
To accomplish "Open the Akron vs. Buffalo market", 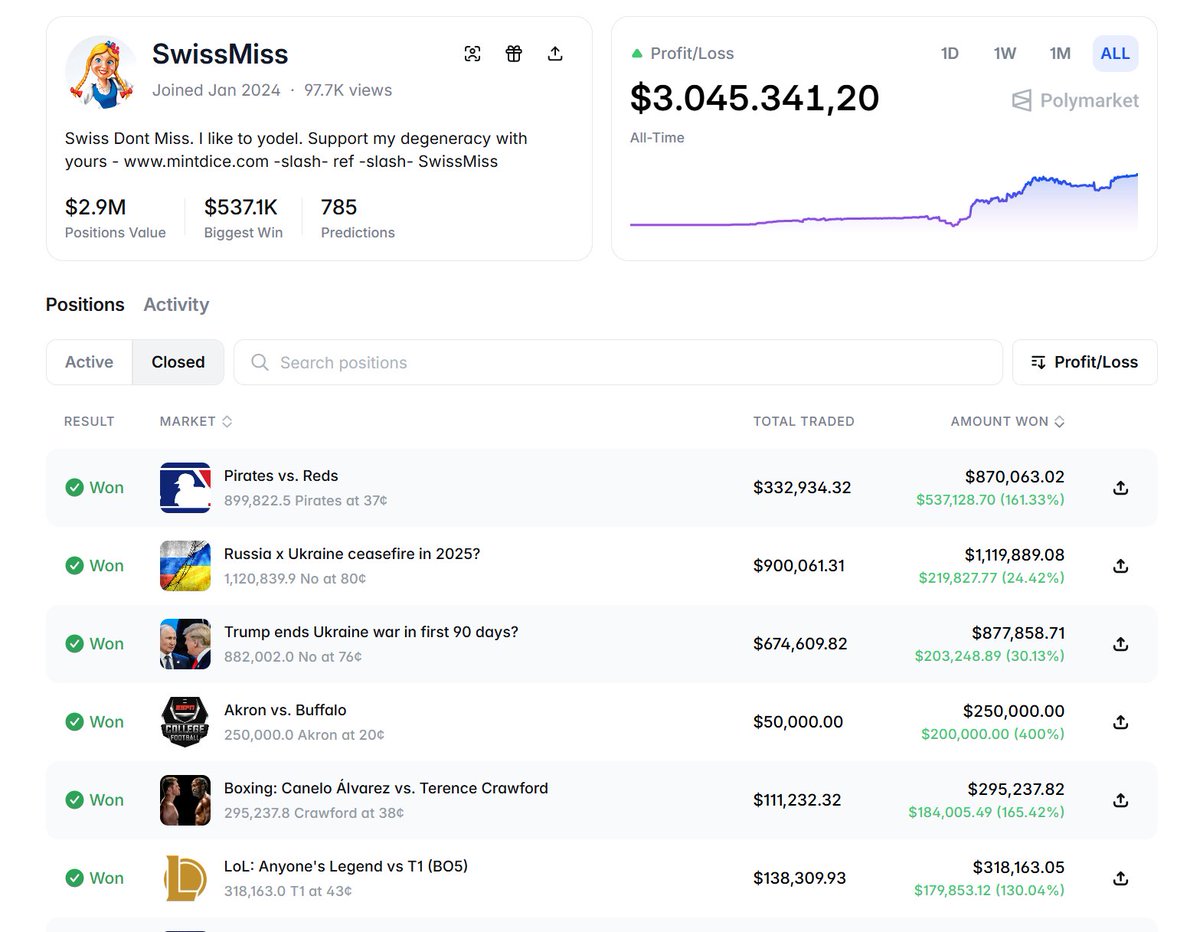I will click(285, 709).
